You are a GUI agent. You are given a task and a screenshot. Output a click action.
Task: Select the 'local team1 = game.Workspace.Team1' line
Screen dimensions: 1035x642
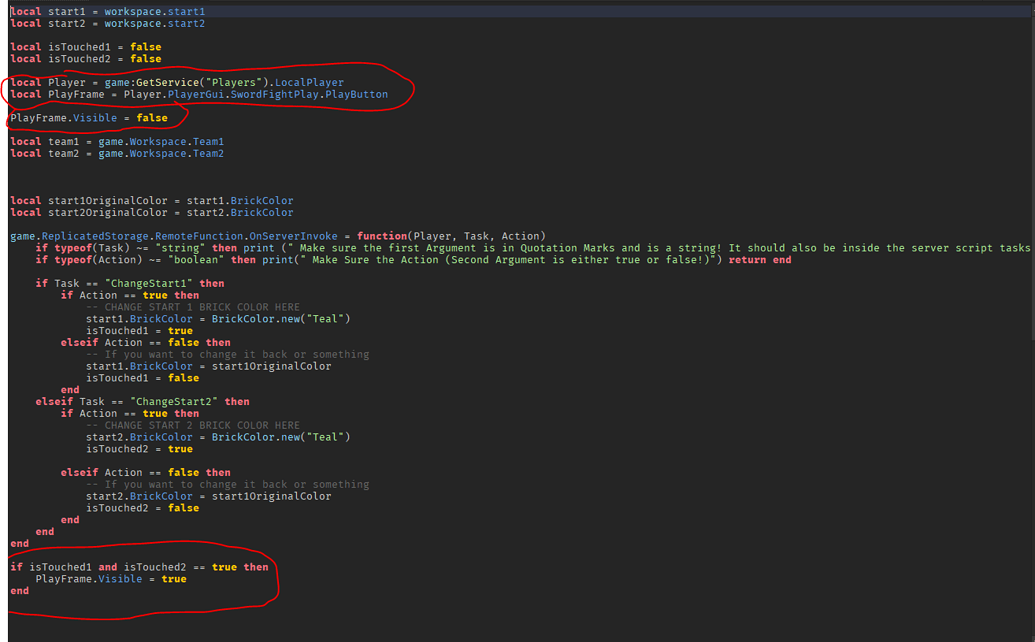click(x=117, y=141)
